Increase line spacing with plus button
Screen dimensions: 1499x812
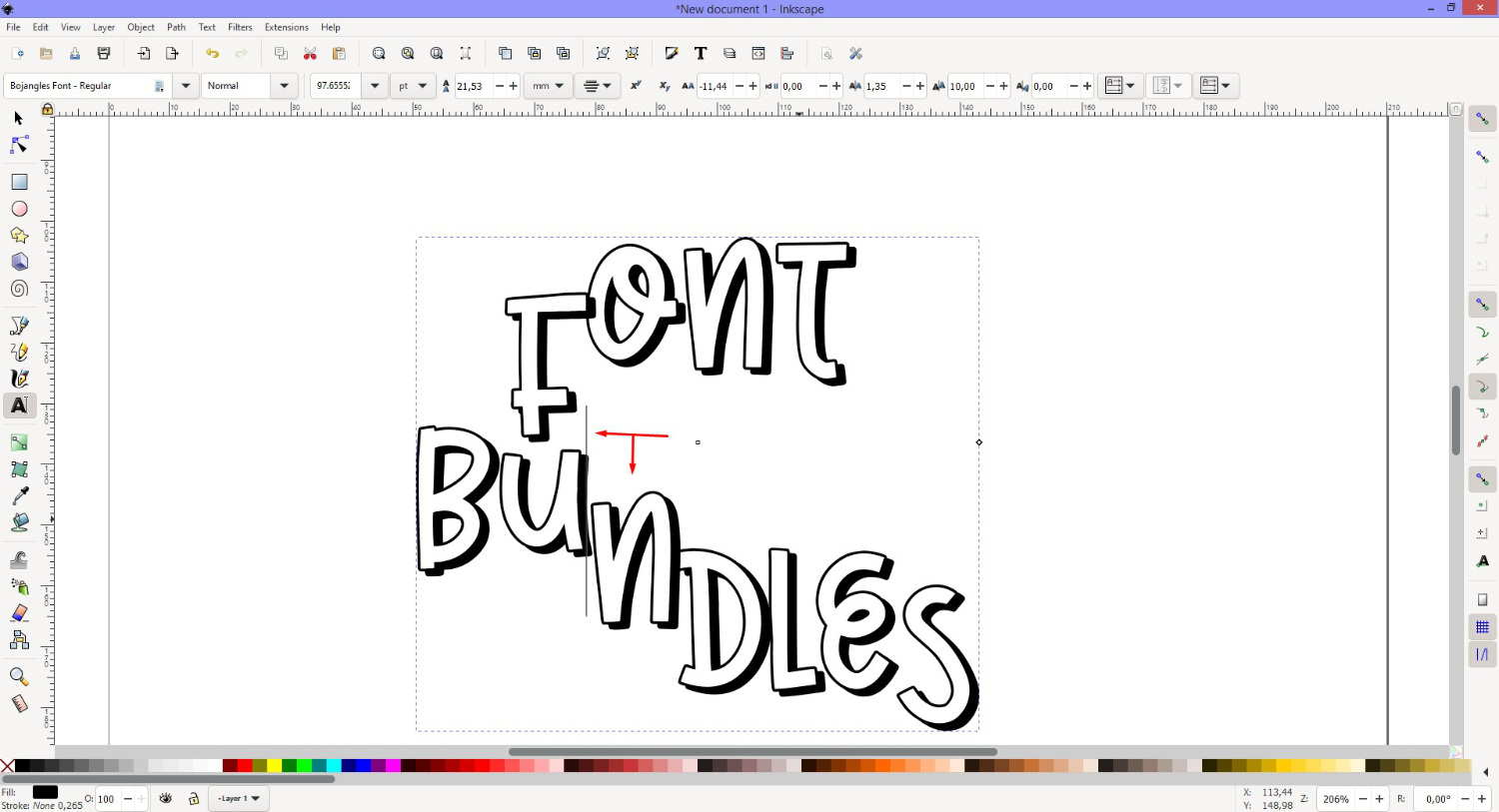click(514, 86)
